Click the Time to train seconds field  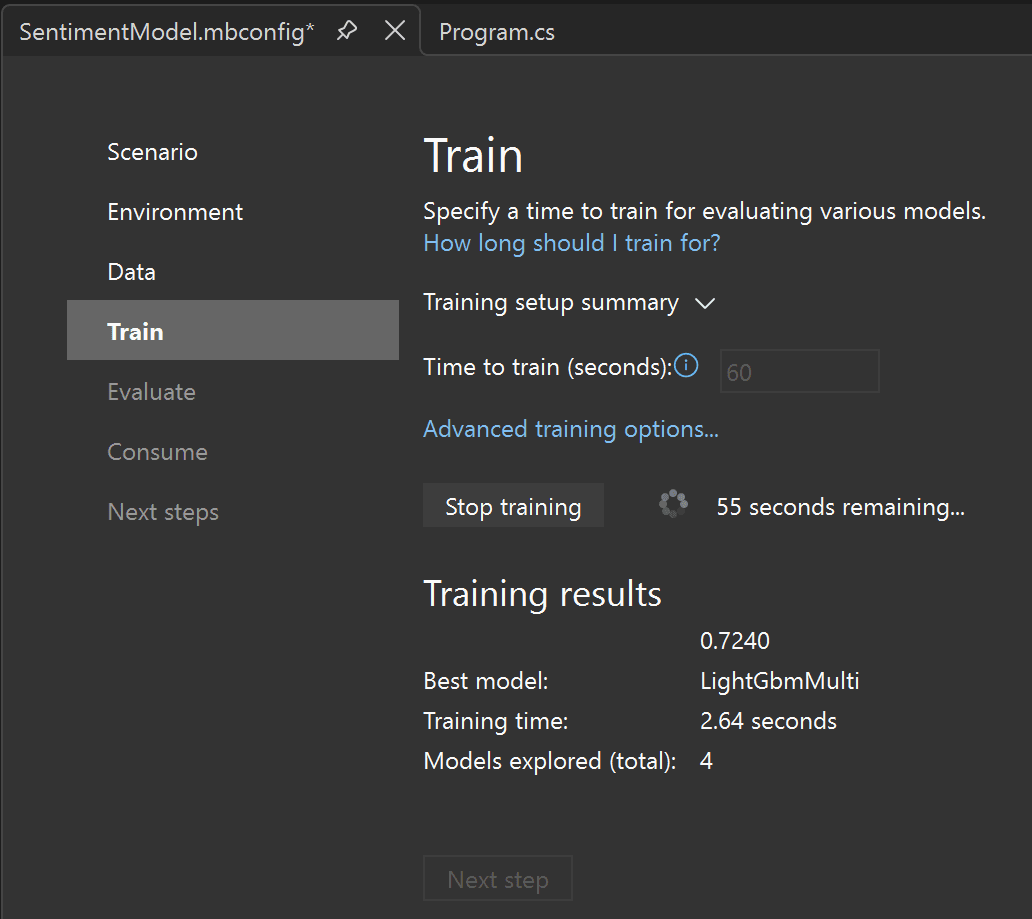799,372
